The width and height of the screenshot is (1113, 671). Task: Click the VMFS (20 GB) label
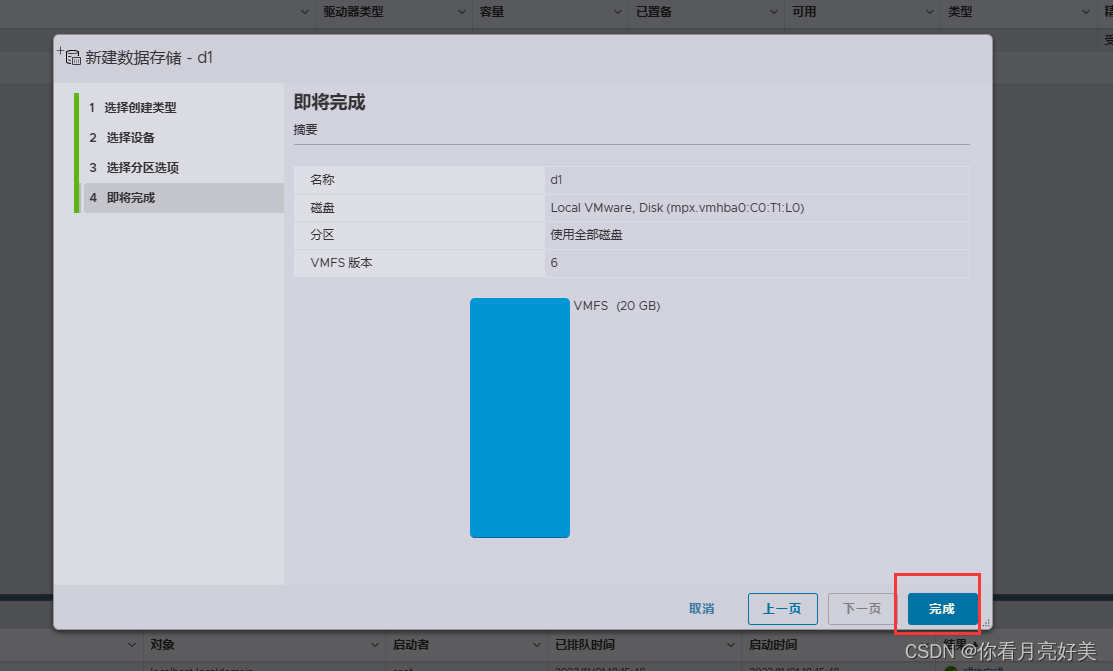[617, 306]
